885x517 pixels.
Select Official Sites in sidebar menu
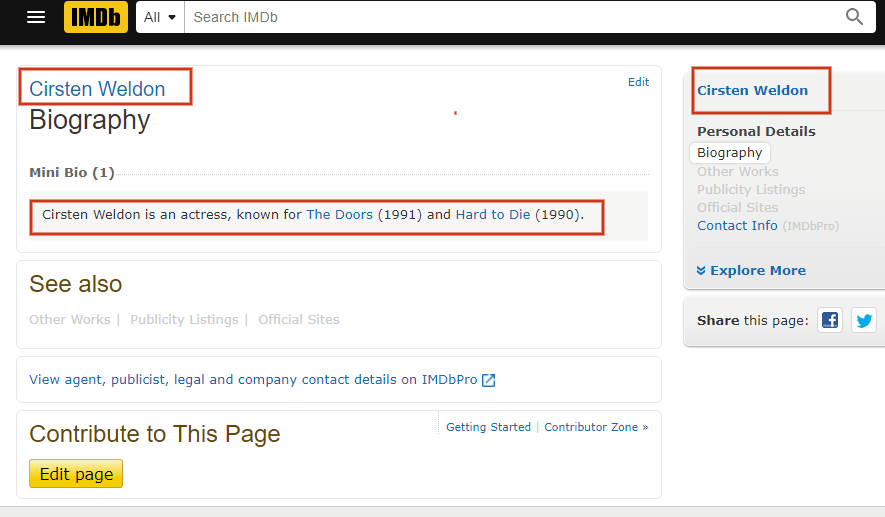[737, 208]
